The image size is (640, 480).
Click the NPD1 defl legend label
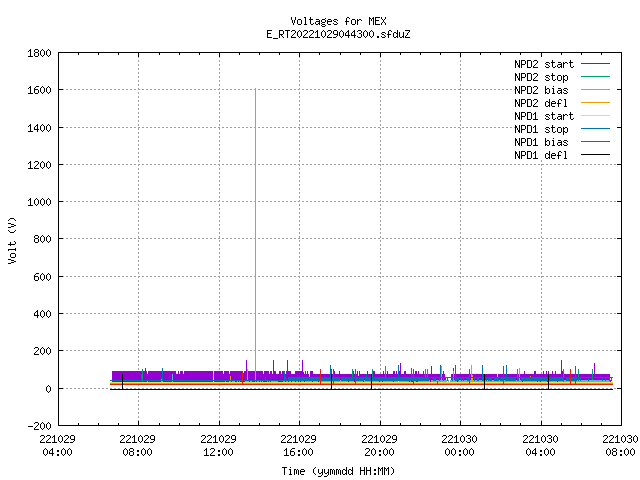pyautogui.click(x=541, y=156)
